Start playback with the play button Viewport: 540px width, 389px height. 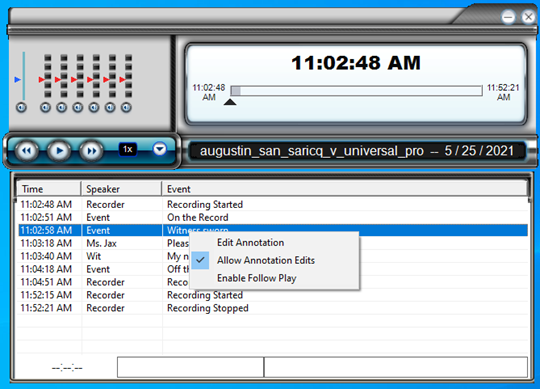[59, 151]
